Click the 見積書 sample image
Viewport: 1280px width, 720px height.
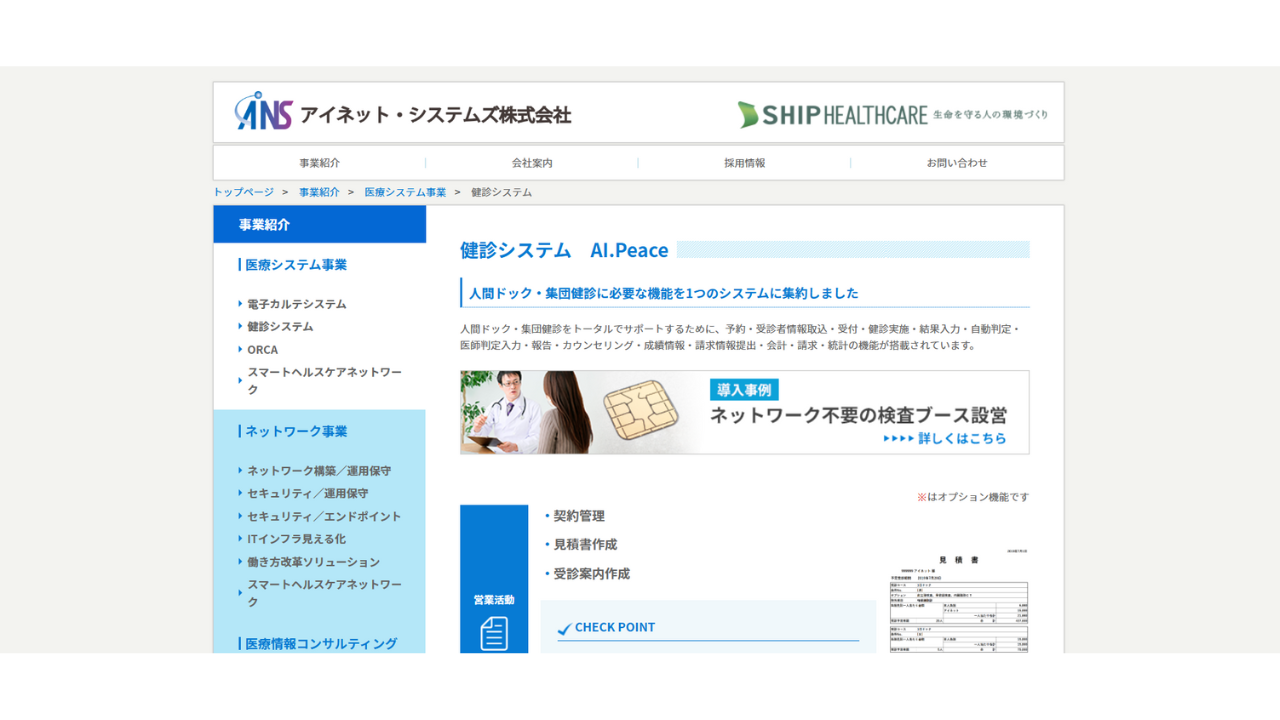[x=959, y=602]
